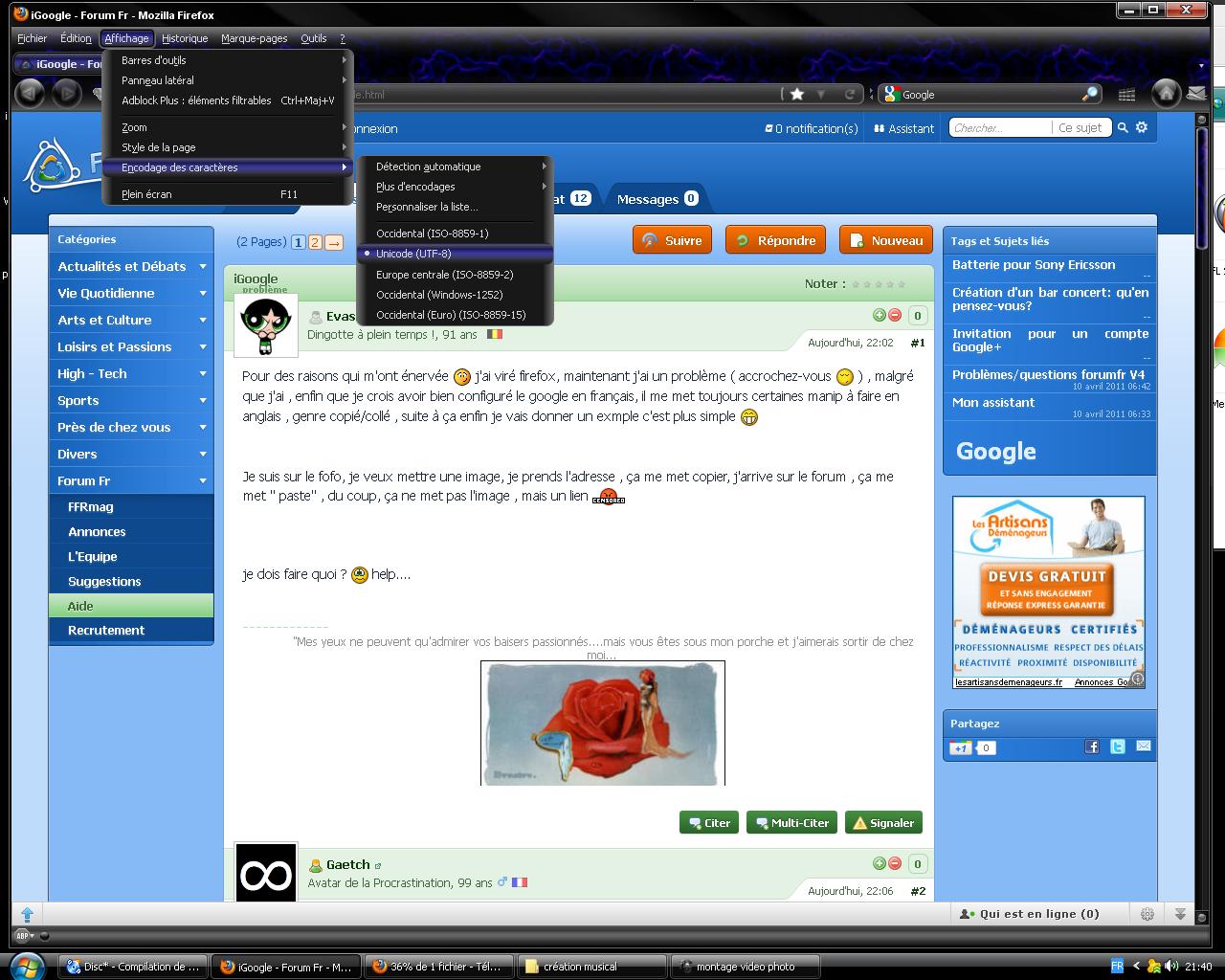Image resolution: width=1225 pixels, height=980 pixels.
Task: Upvote Gaetch's post with the green plus
Action: (880, 863)
